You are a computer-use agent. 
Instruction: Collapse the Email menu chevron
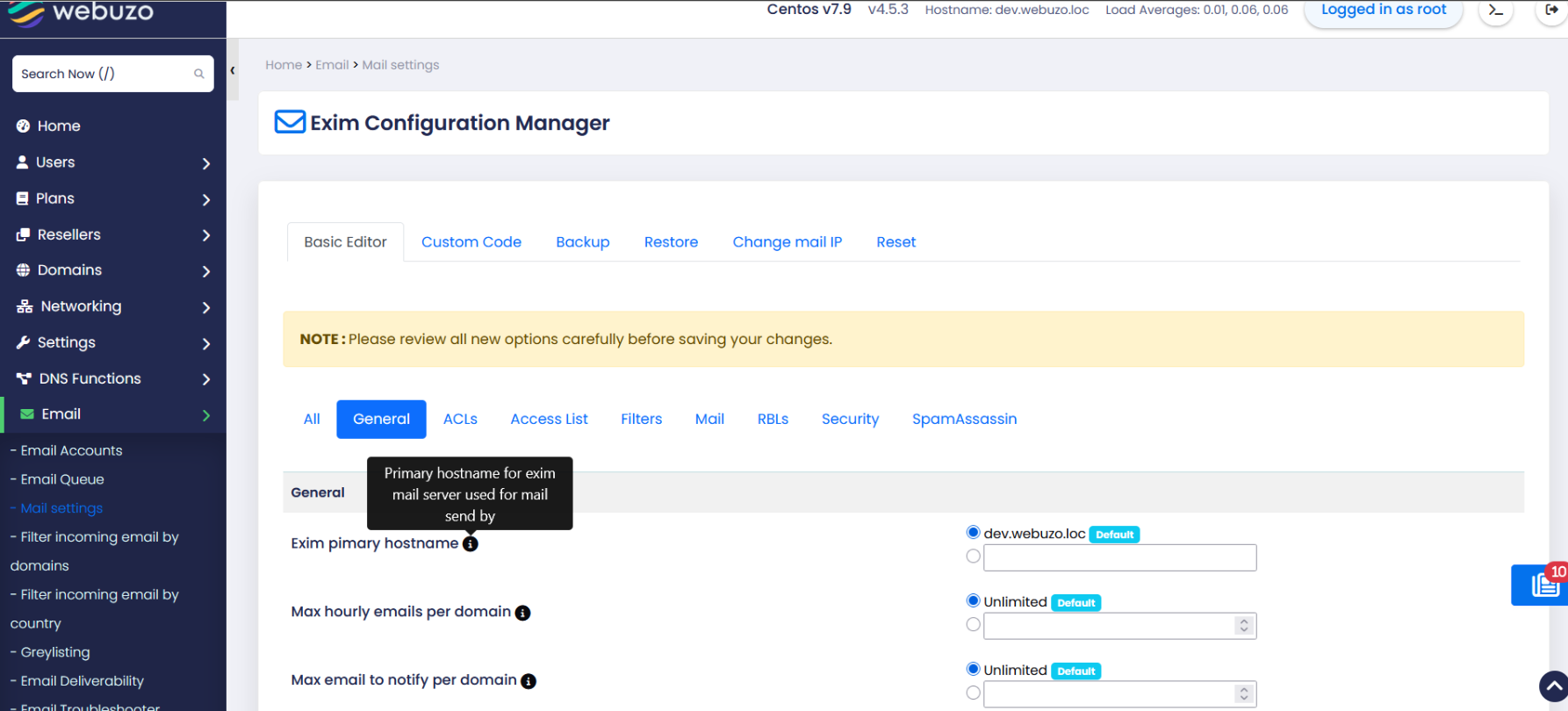pos(206,415)
